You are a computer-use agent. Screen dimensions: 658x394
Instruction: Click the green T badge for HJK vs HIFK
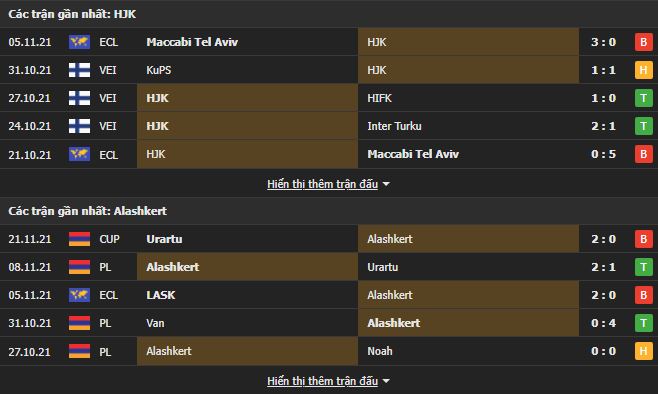643,98
